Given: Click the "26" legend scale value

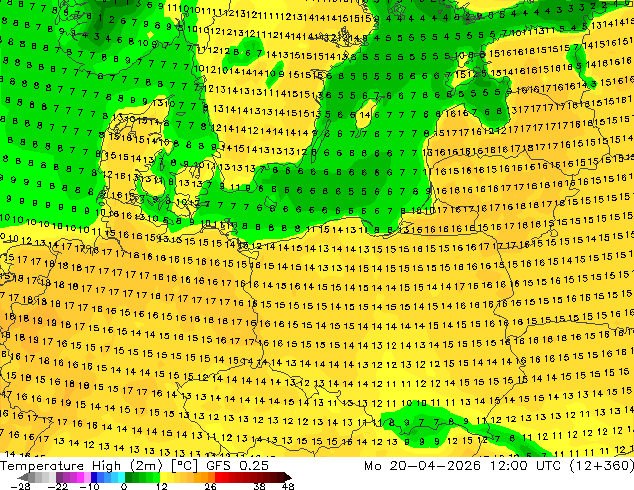Looking at the screenshot, I should (210, 486).
